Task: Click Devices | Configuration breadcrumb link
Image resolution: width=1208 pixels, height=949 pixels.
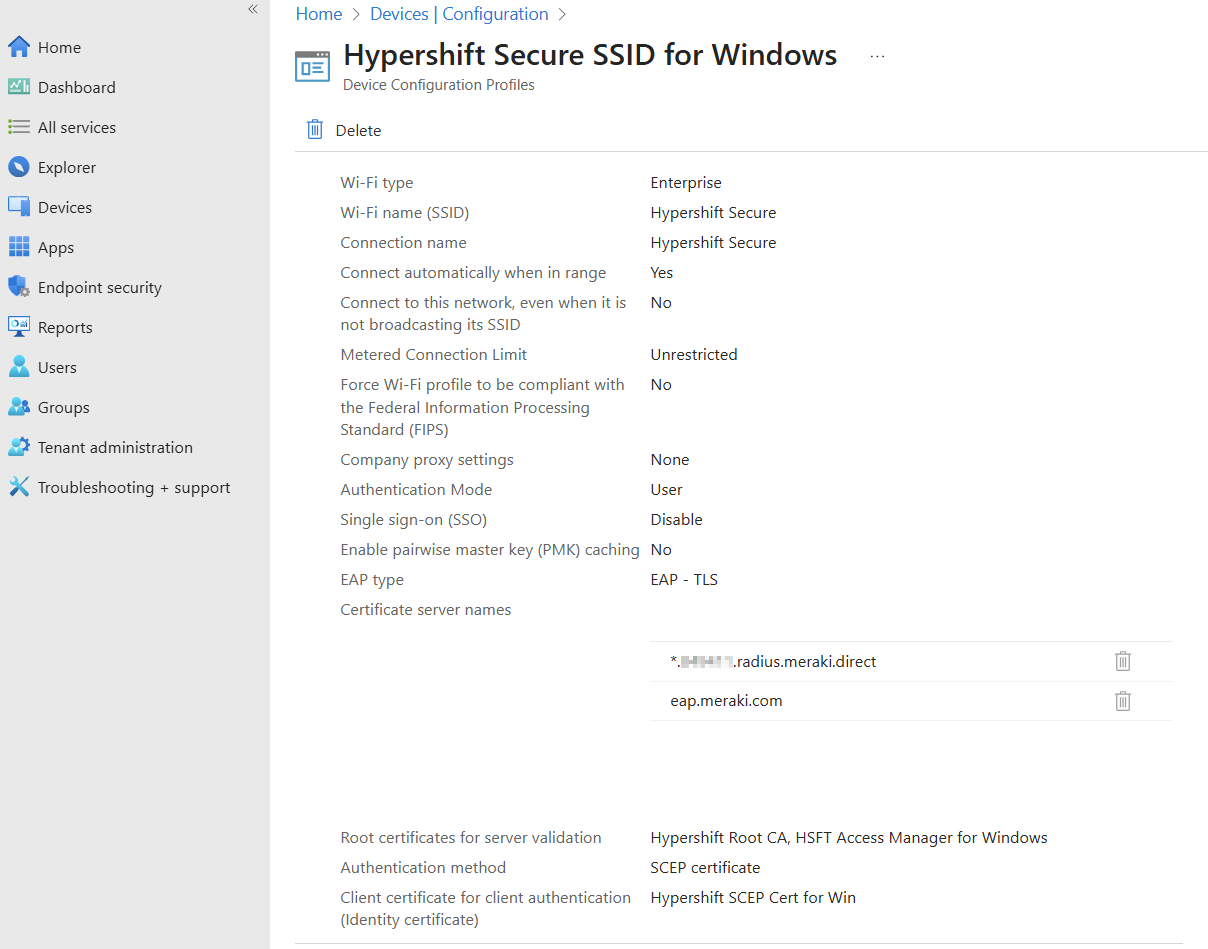Action: click(x=459, y=14)
